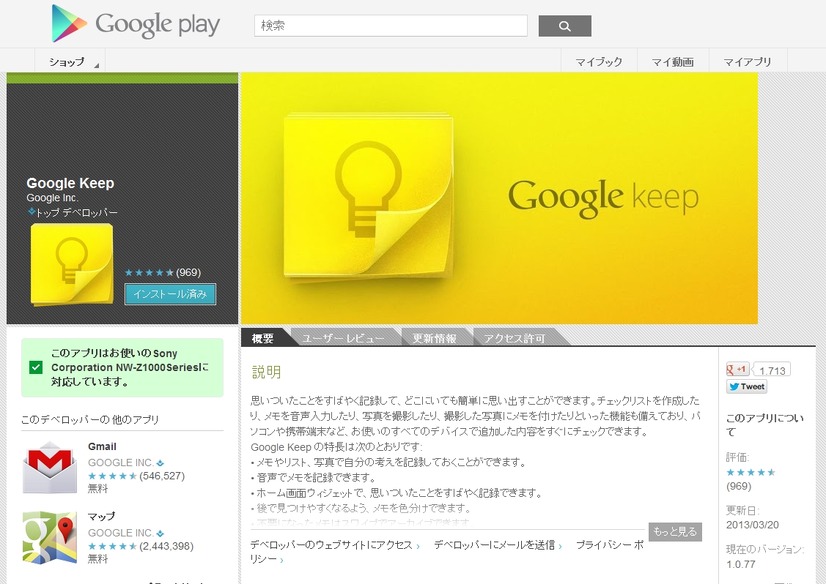
Task: Click the トップ デベロッパー label
Action: [x=77, y=212]
